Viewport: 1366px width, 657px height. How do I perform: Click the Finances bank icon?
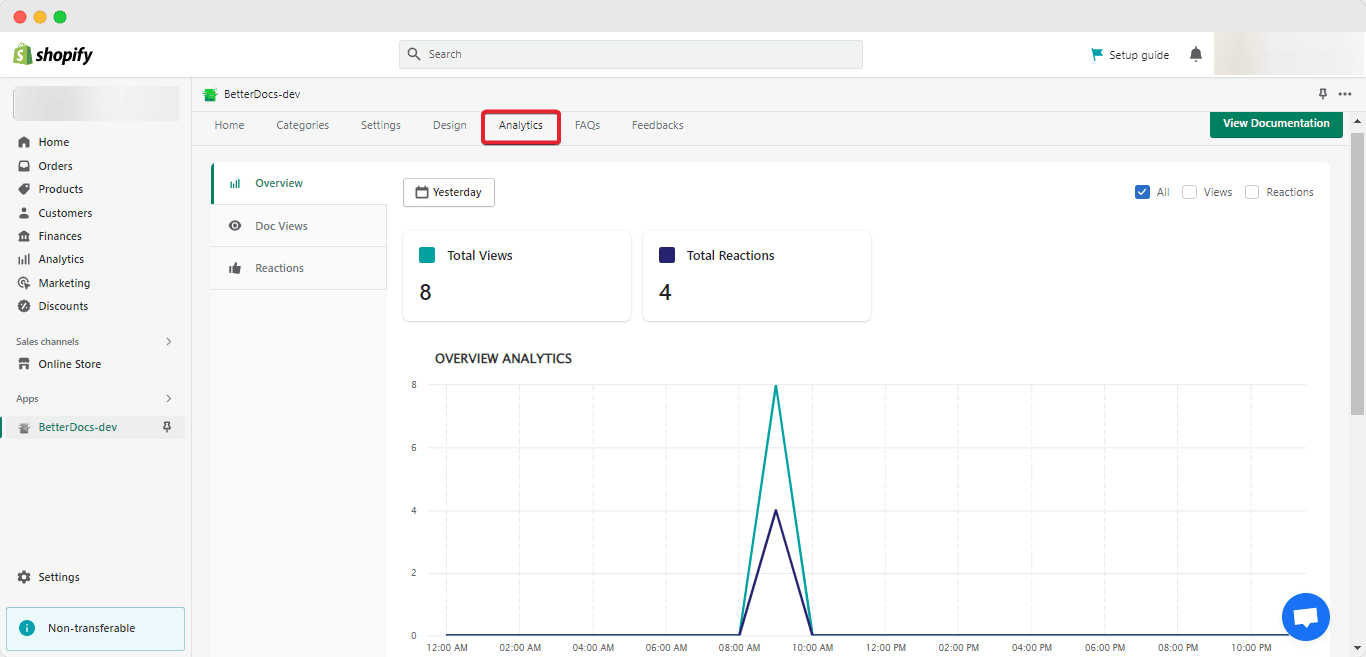point(24,236)
